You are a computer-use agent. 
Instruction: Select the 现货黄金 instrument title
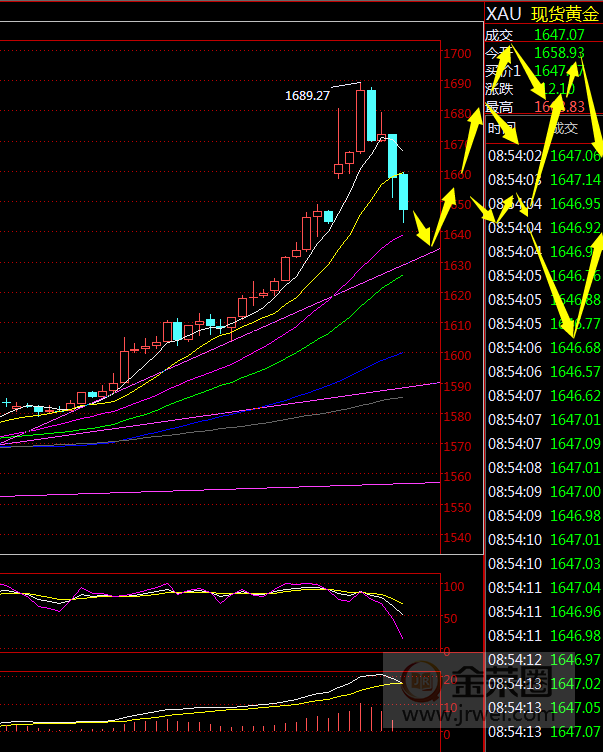point(565,13)
